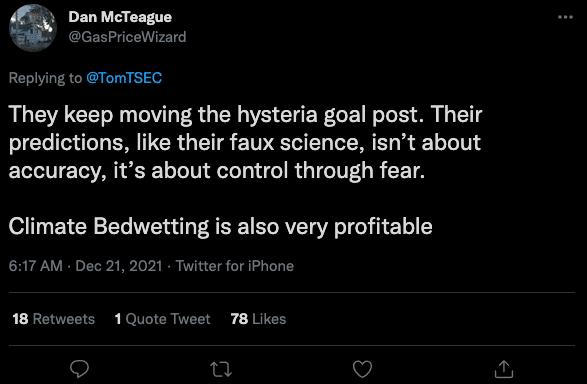
Task: Click the word 'Retweets' beside 18
Action: (x=64, y=319)
